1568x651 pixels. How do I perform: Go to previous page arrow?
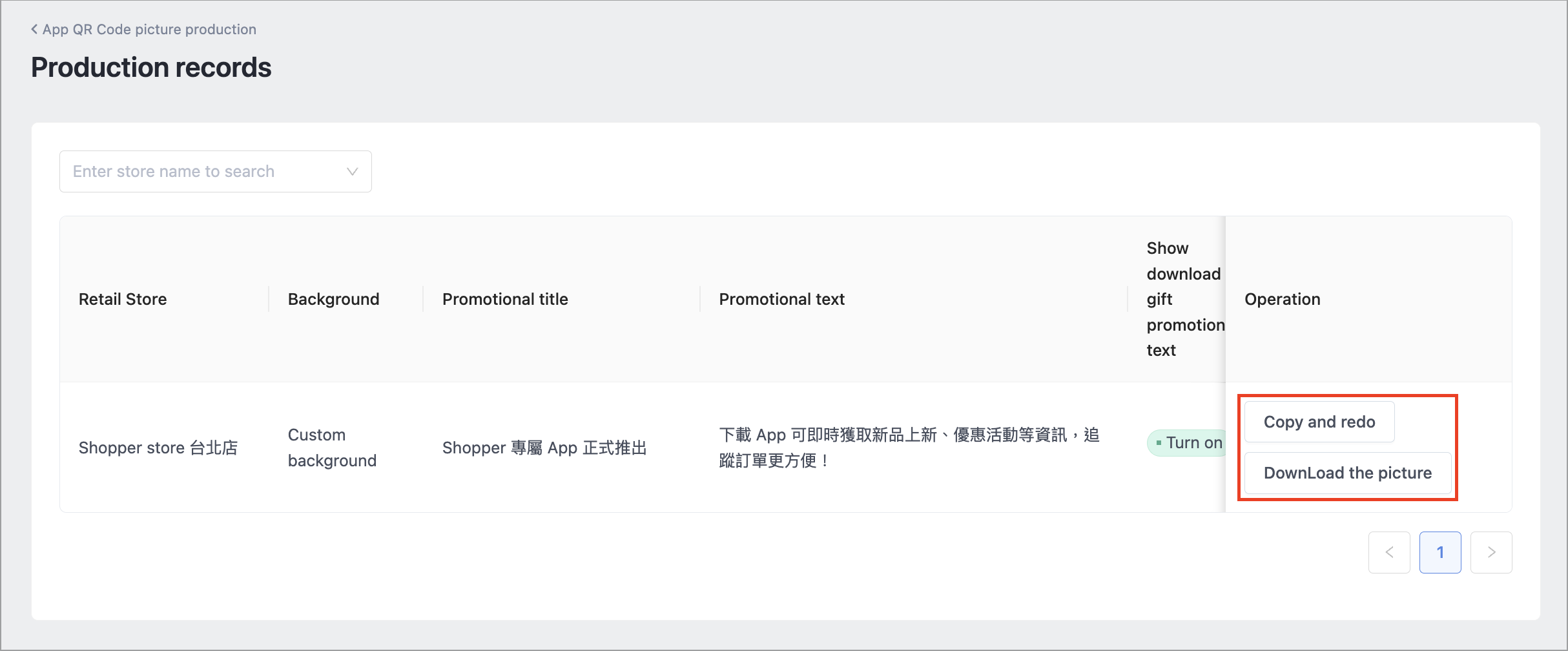1389,552
